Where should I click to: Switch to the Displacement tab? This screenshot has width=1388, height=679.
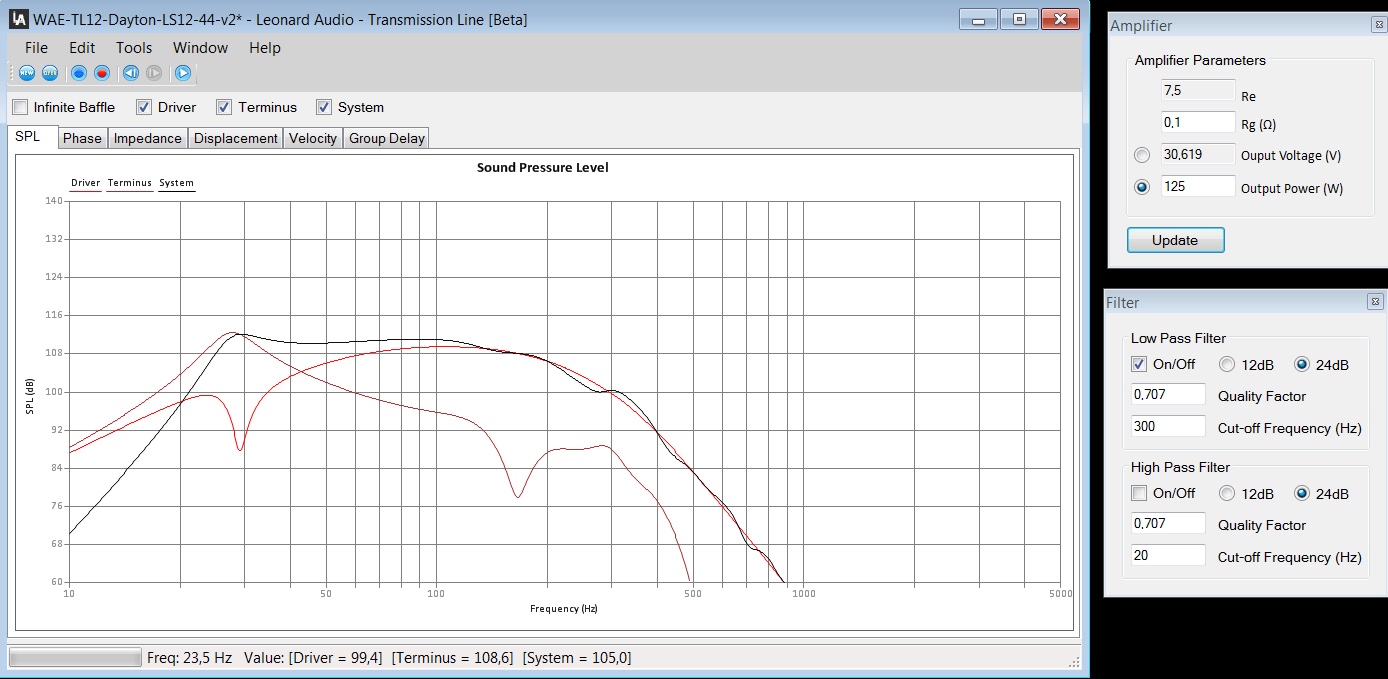pos(236,138)
